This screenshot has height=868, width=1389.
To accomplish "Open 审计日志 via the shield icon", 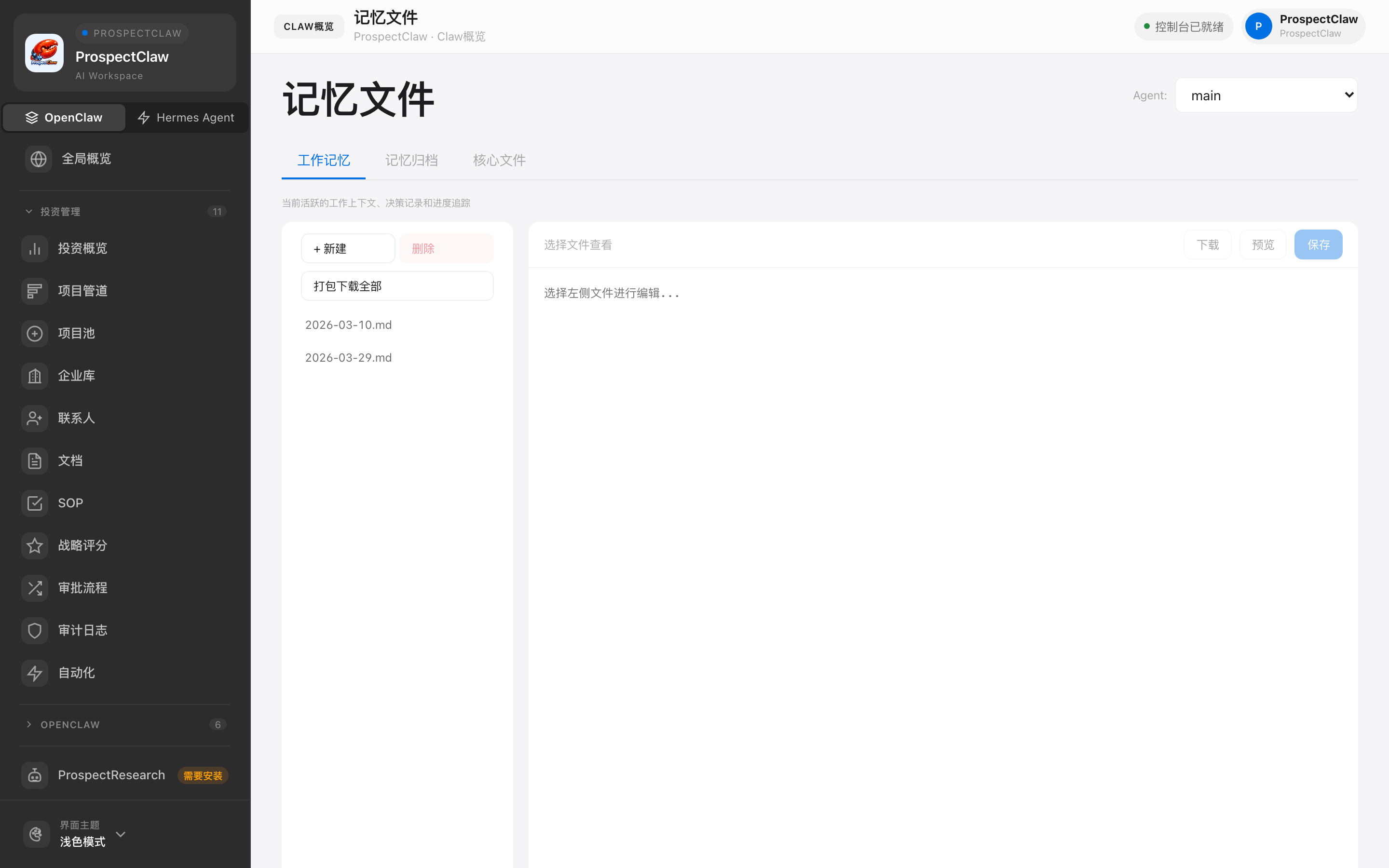I will (x=34, y=630).
